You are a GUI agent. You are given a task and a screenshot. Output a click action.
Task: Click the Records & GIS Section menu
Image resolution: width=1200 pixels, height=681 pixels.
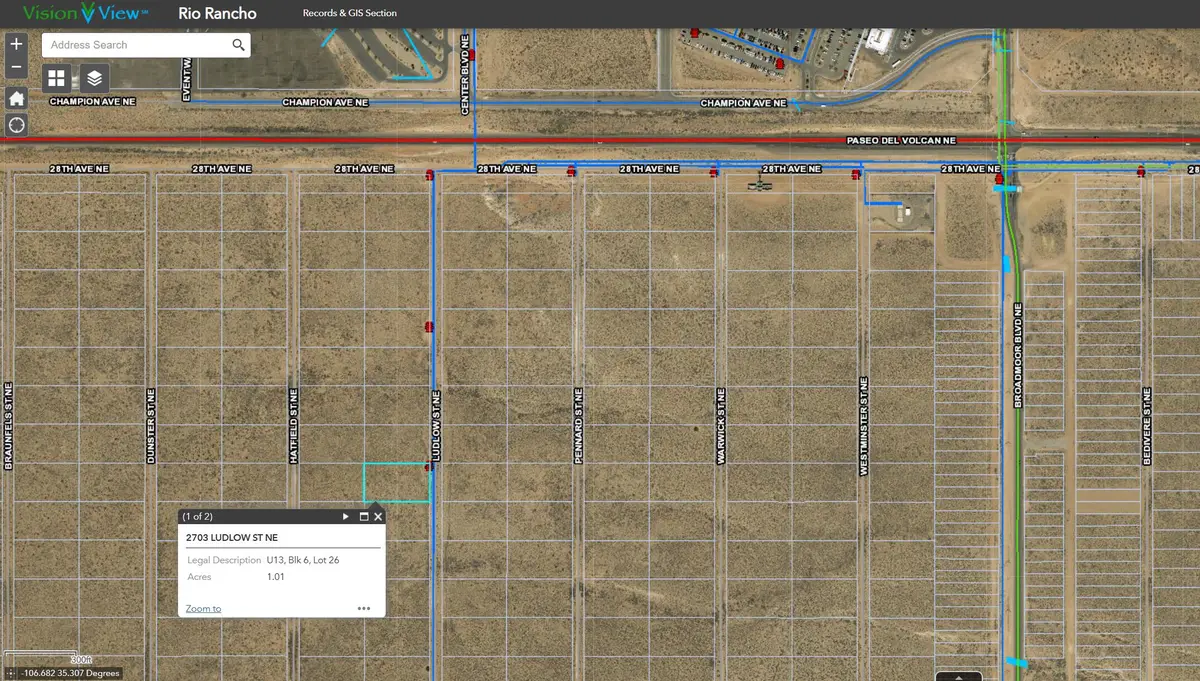[348, 13]
